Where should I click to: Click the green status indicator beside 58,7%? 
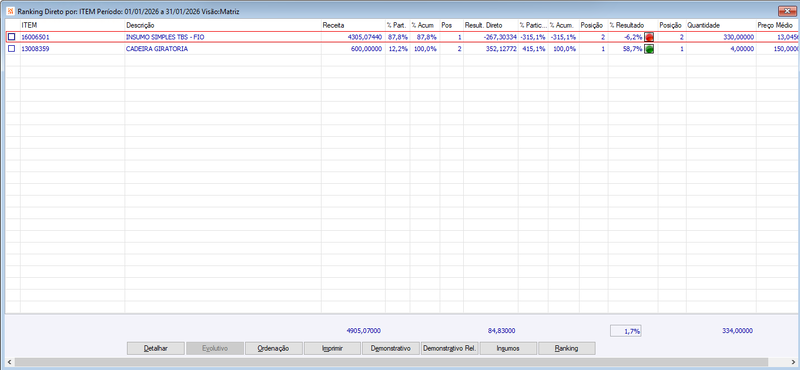coord(649,49)
